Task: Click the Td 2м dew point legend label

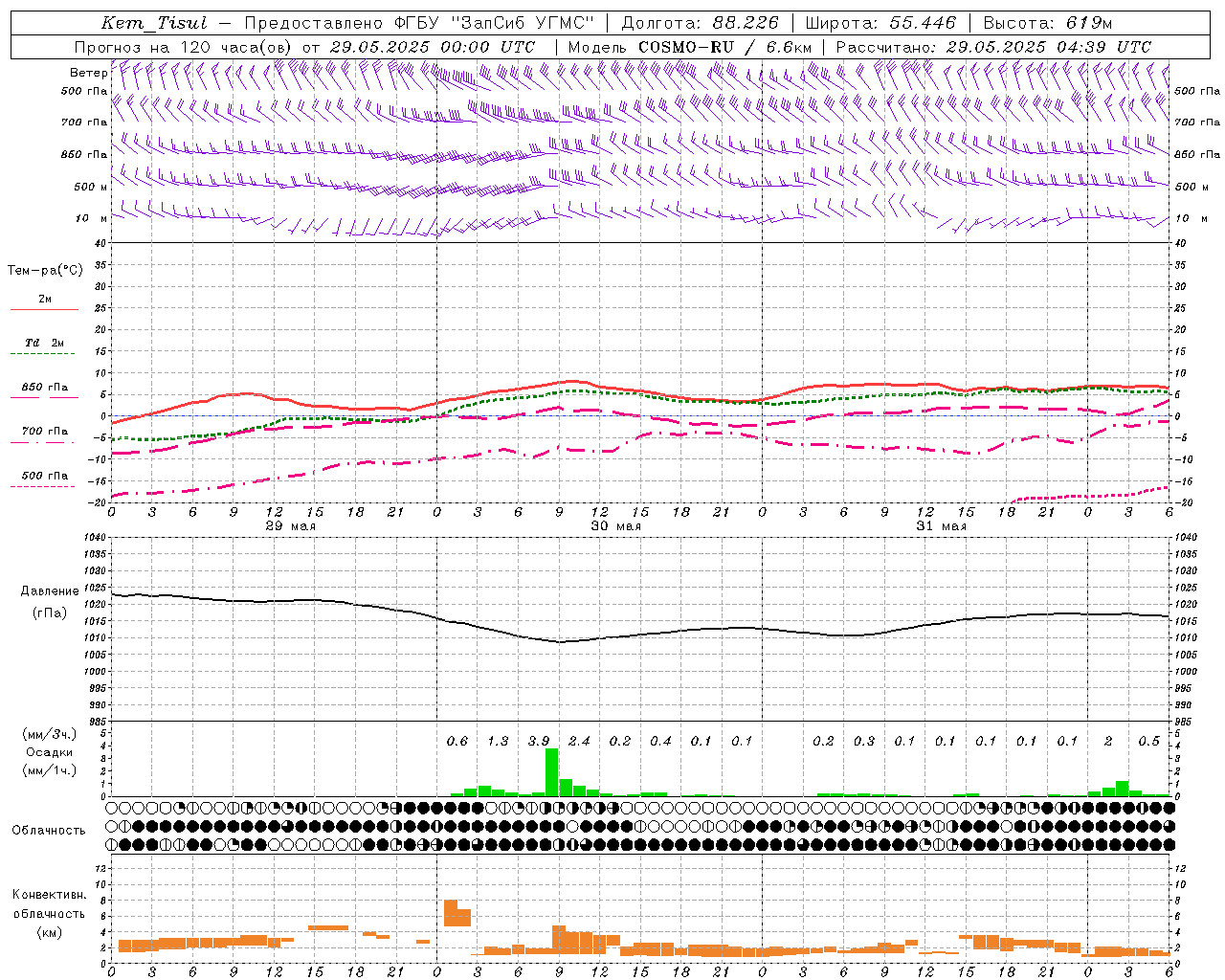Action: [45, 343]
